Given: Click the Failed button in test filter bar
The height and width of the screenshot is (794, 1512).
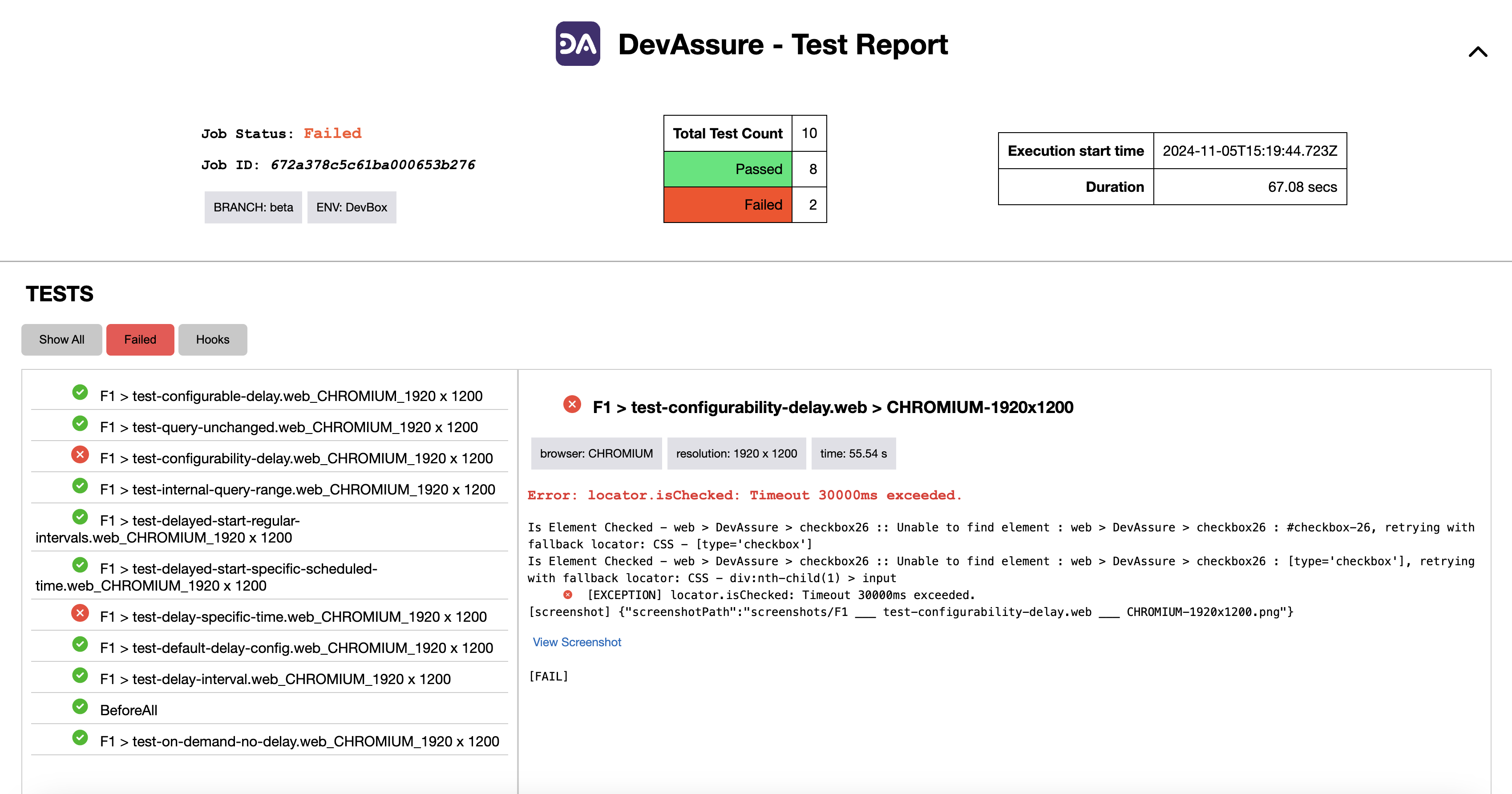Looking at the screenshot, I should tap(140, 338).
